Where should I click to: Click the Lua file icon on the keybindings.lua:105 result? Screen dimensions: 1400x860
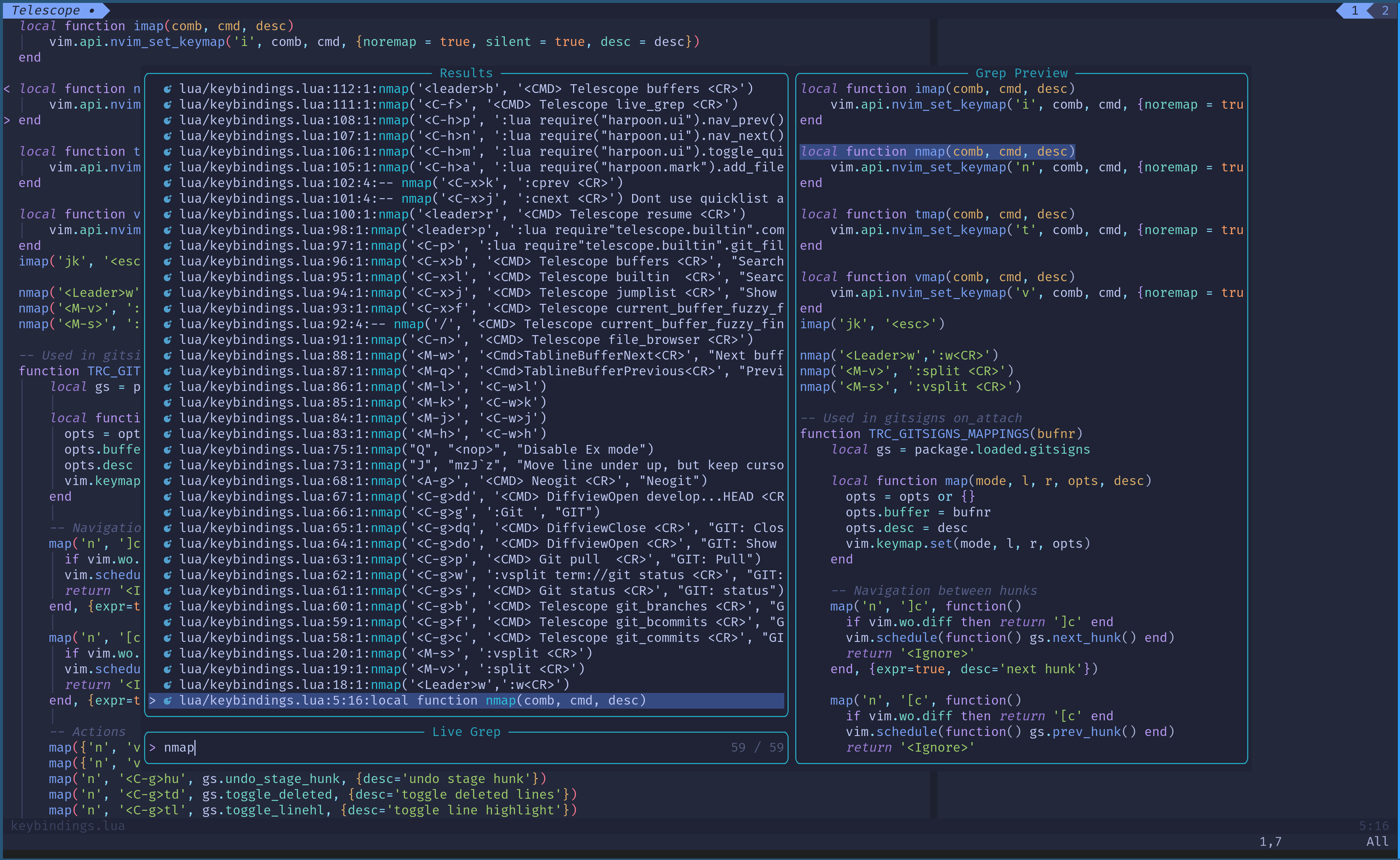tap(168, 168)
